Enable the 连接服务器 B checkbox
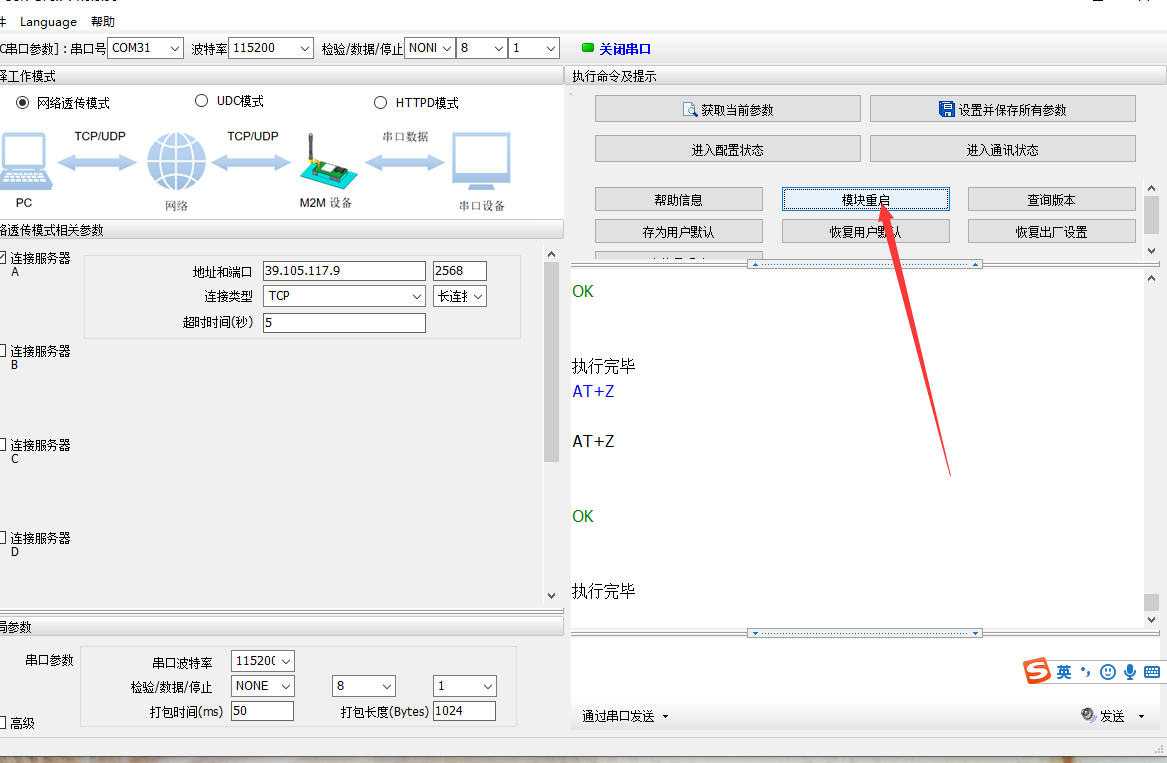 [3, 351]
